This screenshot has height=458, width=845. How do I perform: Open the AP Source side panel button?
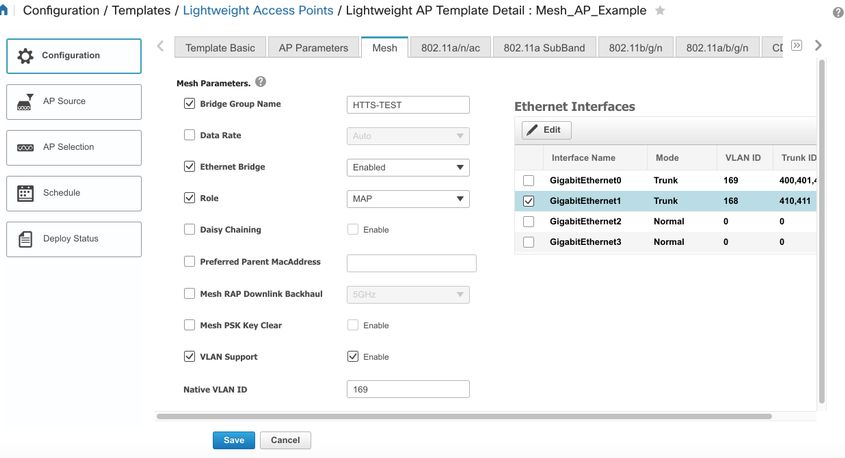(74, 102)
